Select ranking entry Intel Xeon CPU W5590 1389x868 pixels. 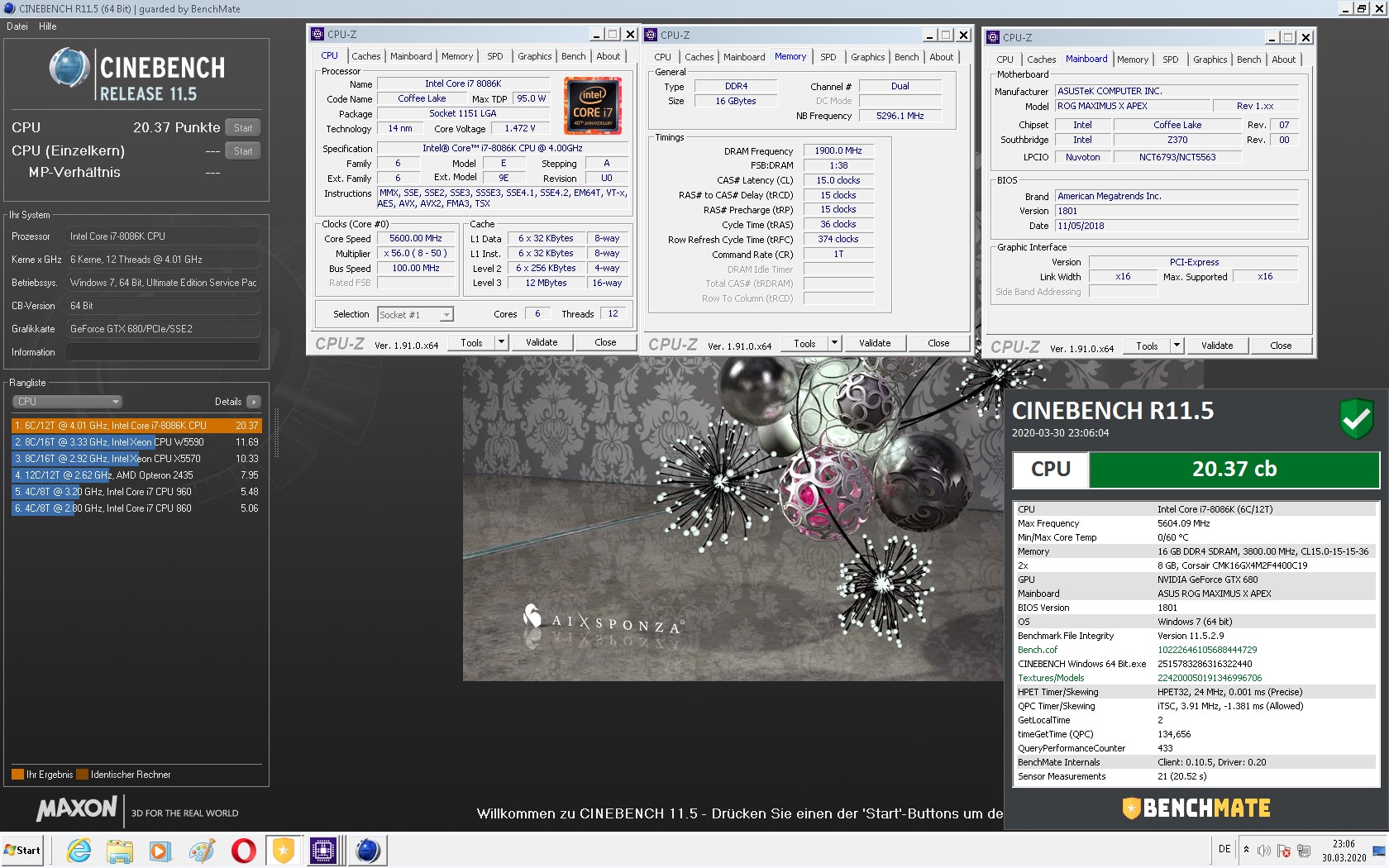click(136, 442)
